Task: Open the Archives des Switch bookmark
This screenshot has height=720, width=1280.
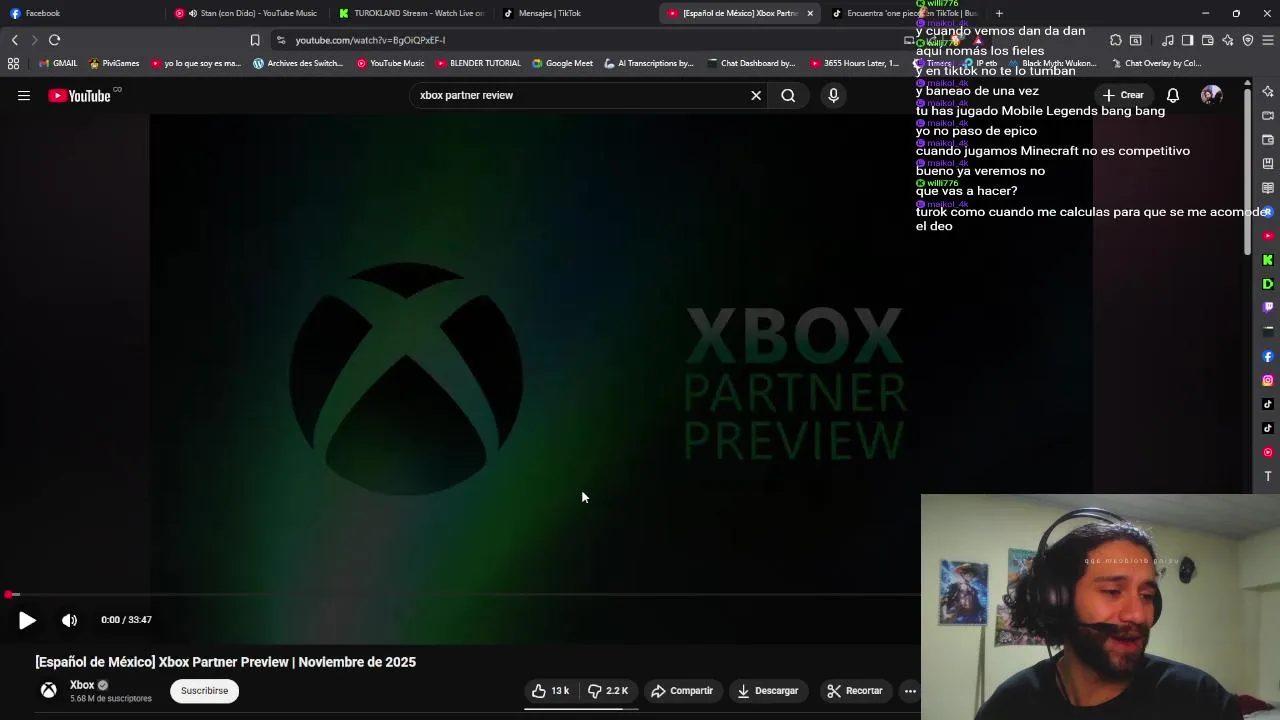Action: click(298, 63)
